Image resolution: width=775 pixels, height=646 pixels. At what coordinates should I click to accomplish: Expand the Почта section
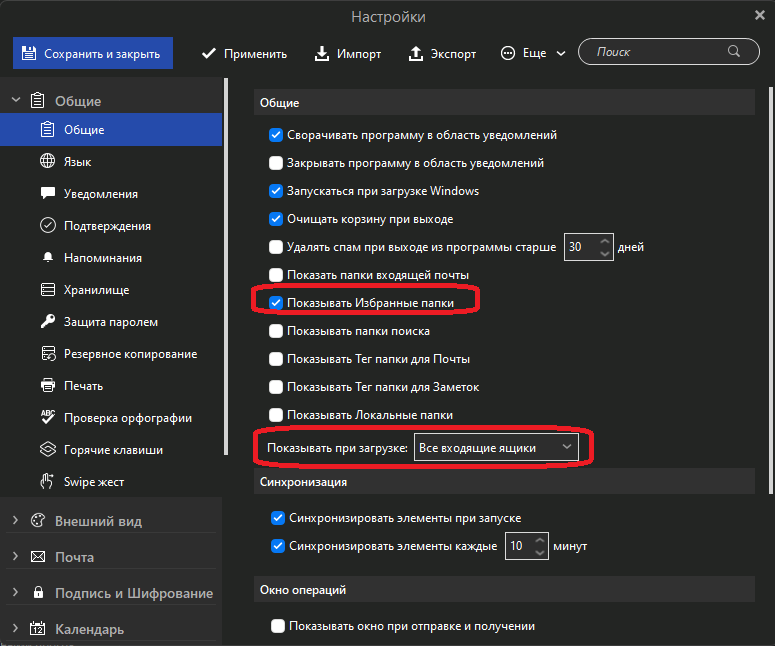(15, 556)
